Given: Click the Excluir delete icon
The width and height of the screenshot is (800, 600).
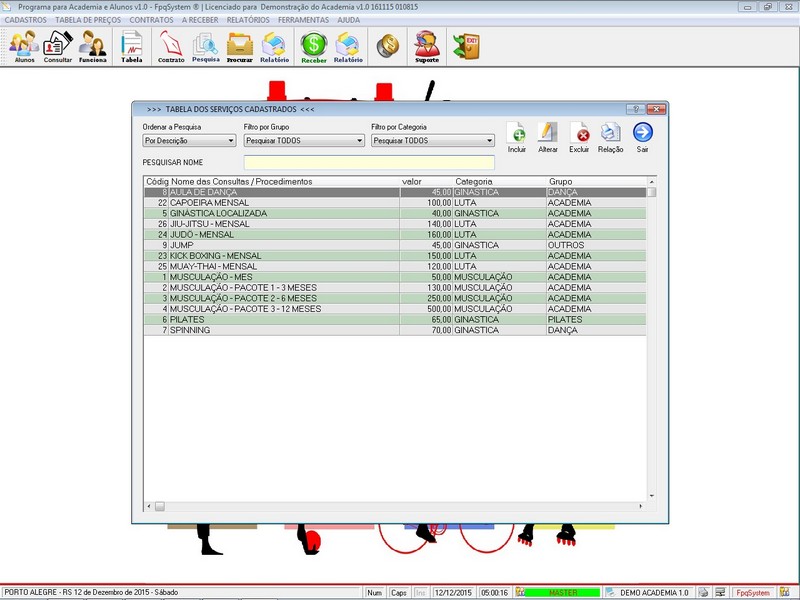Looking at the screenshot, I should coord(579,136).
